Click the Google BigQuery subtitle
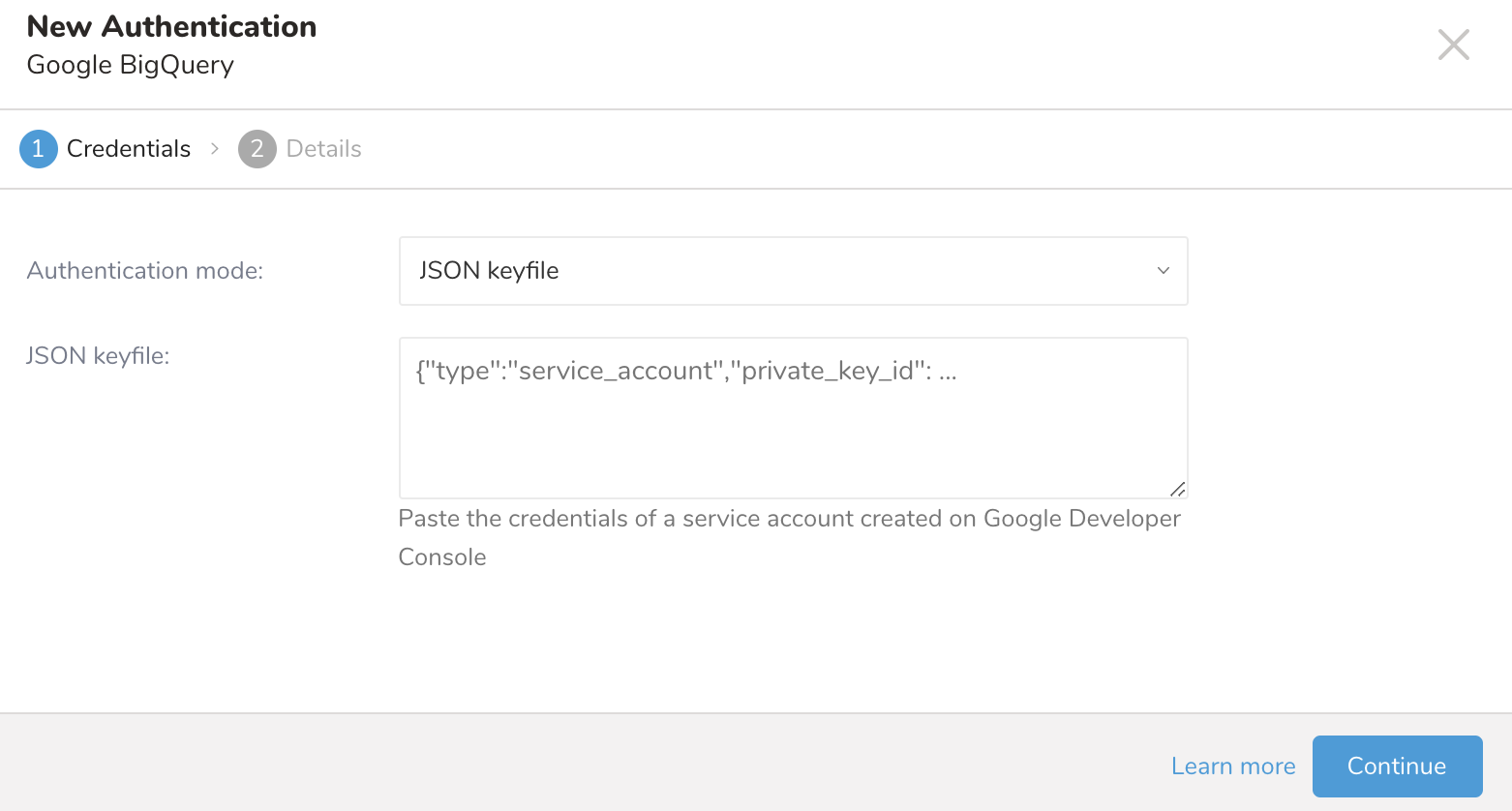 (131, 65)
